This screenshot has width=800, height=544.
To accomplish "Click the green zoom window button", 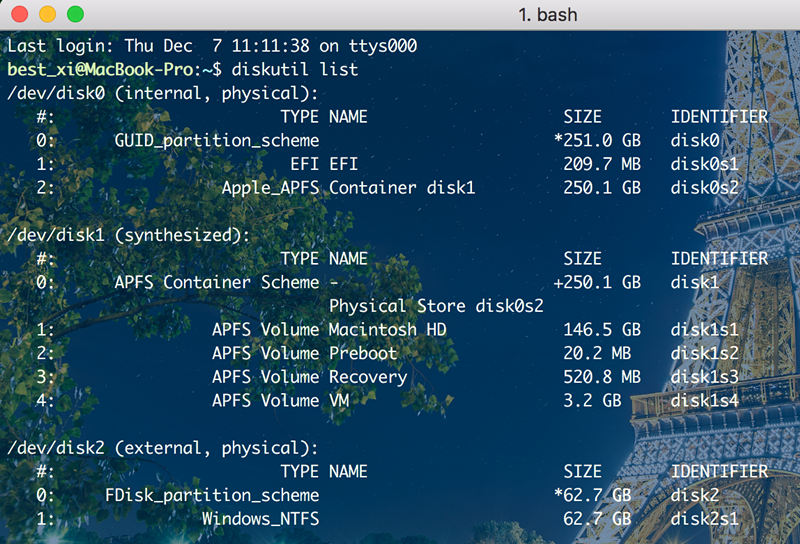I will click(x=76, y=14).
